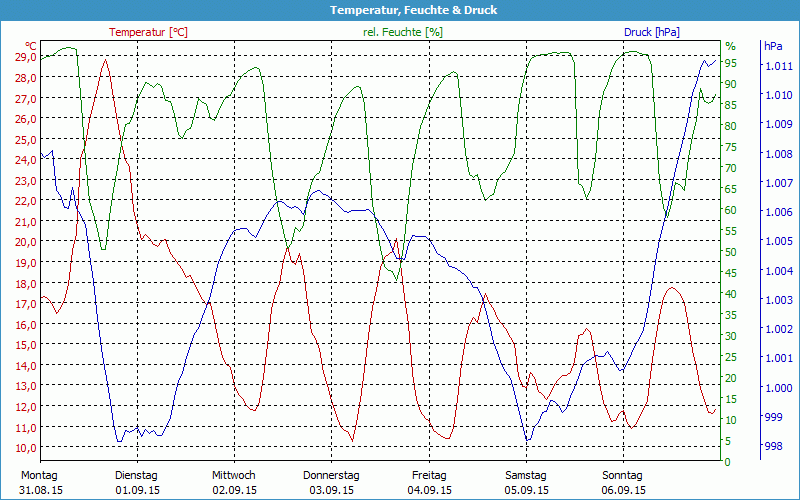Click the '95' humidity axis value
Screen dimensions: 800x500
pos(731,63)
